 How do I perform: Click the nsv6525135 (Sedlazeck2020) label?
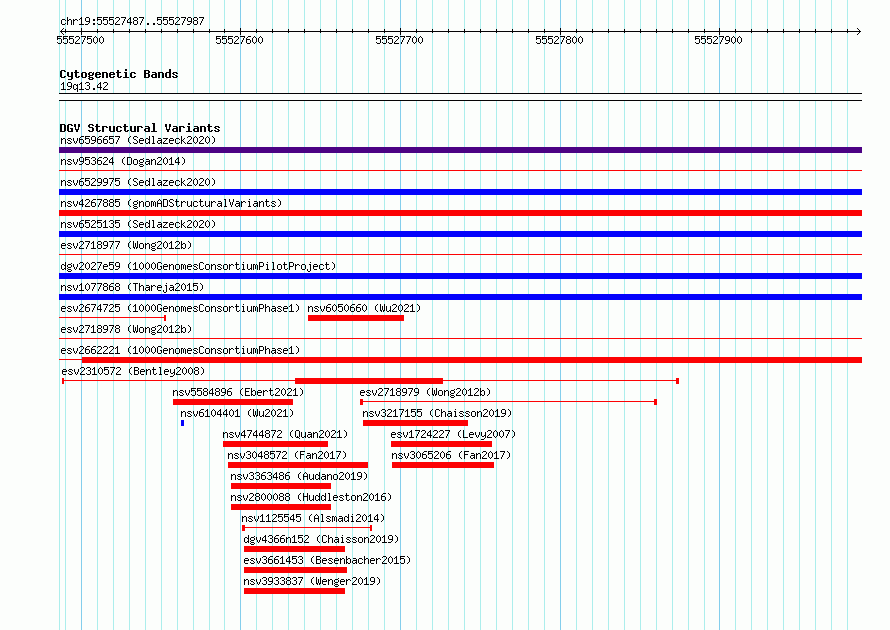click(x=138, y=224)
